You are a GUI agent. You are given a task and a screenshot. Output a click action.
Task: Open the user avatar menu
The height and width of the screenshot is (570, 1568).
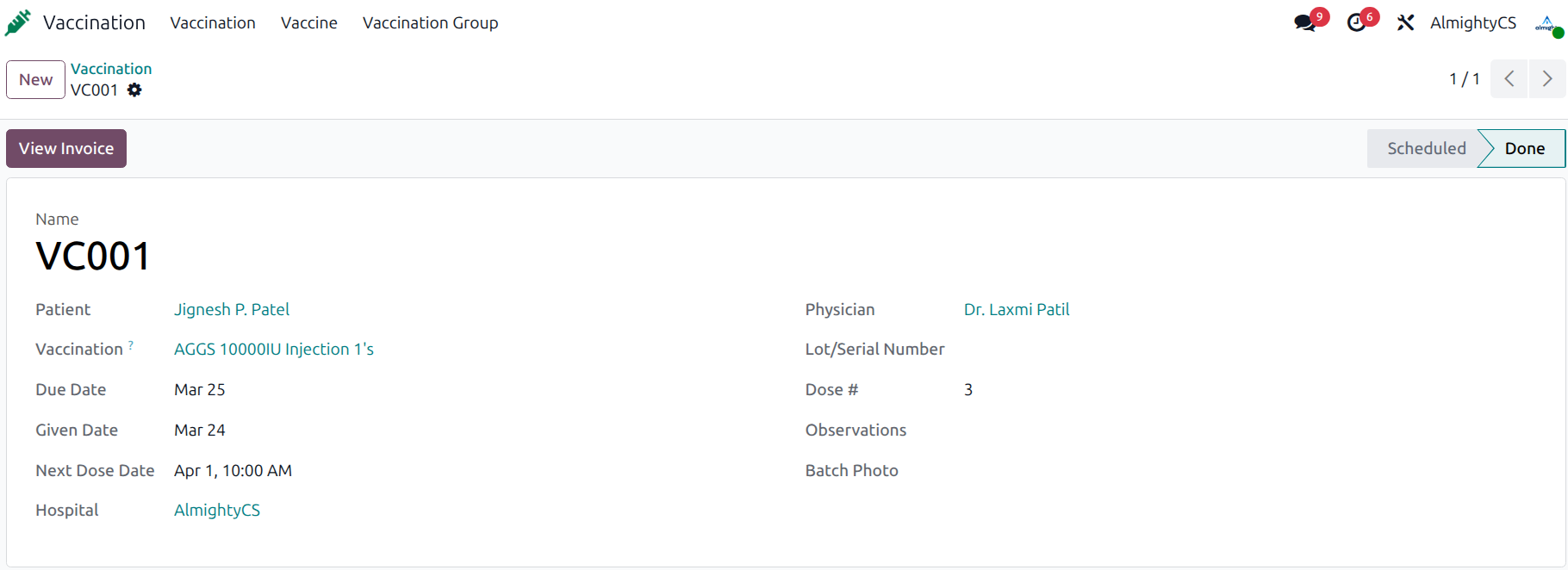pyautogui.click(x=1548, y=23)
